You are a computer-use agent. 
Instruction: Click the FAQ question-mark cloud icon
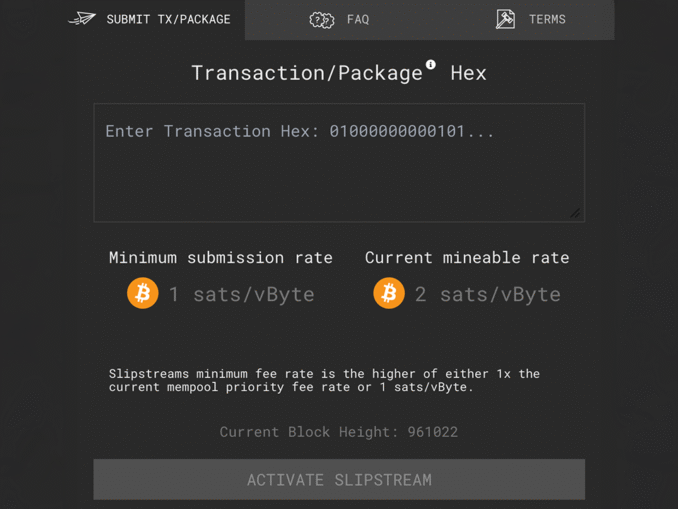coord(322,20)
